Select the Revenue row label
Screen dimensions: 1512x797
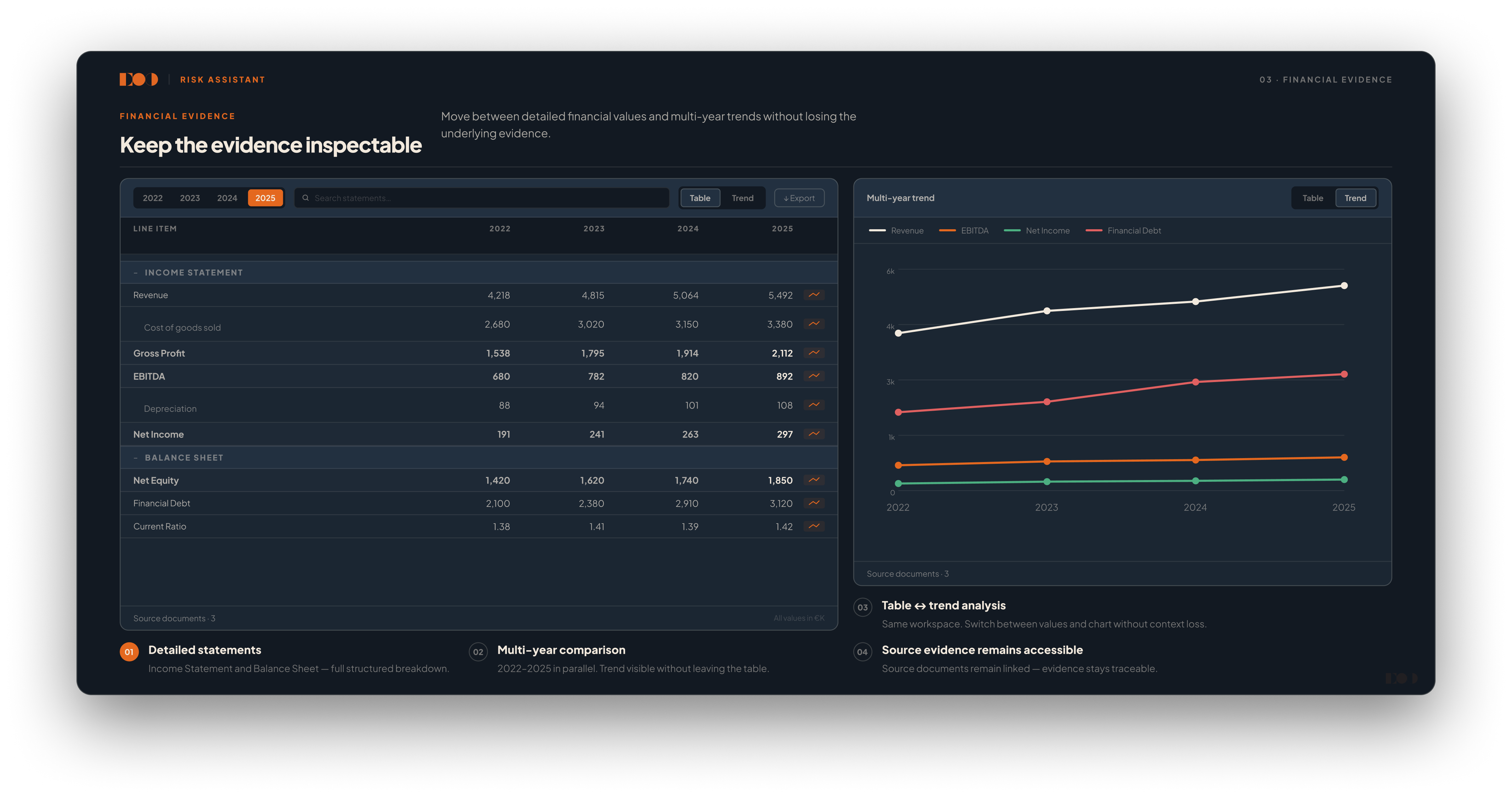[150, 295]
